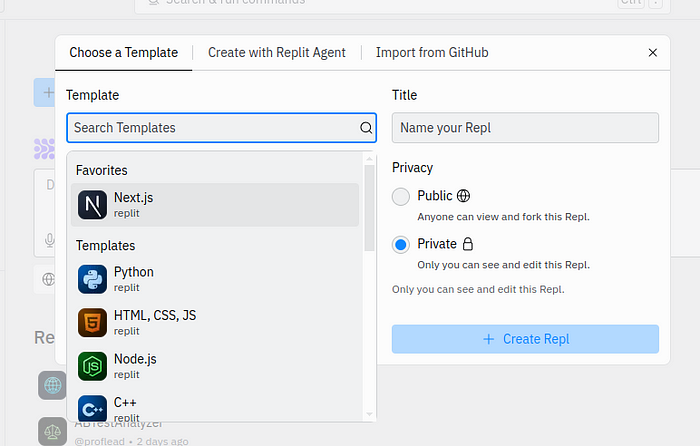The width and height of the screenshot is (700, 446).
Task: Select the Next.js template icon
Action: (92, 205)
